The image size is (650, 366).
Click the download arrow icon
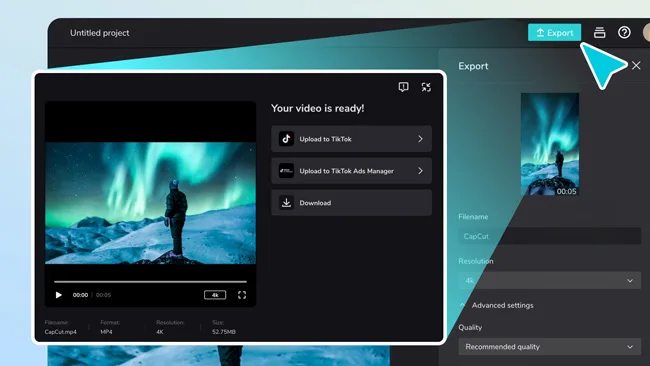point(286,203)
